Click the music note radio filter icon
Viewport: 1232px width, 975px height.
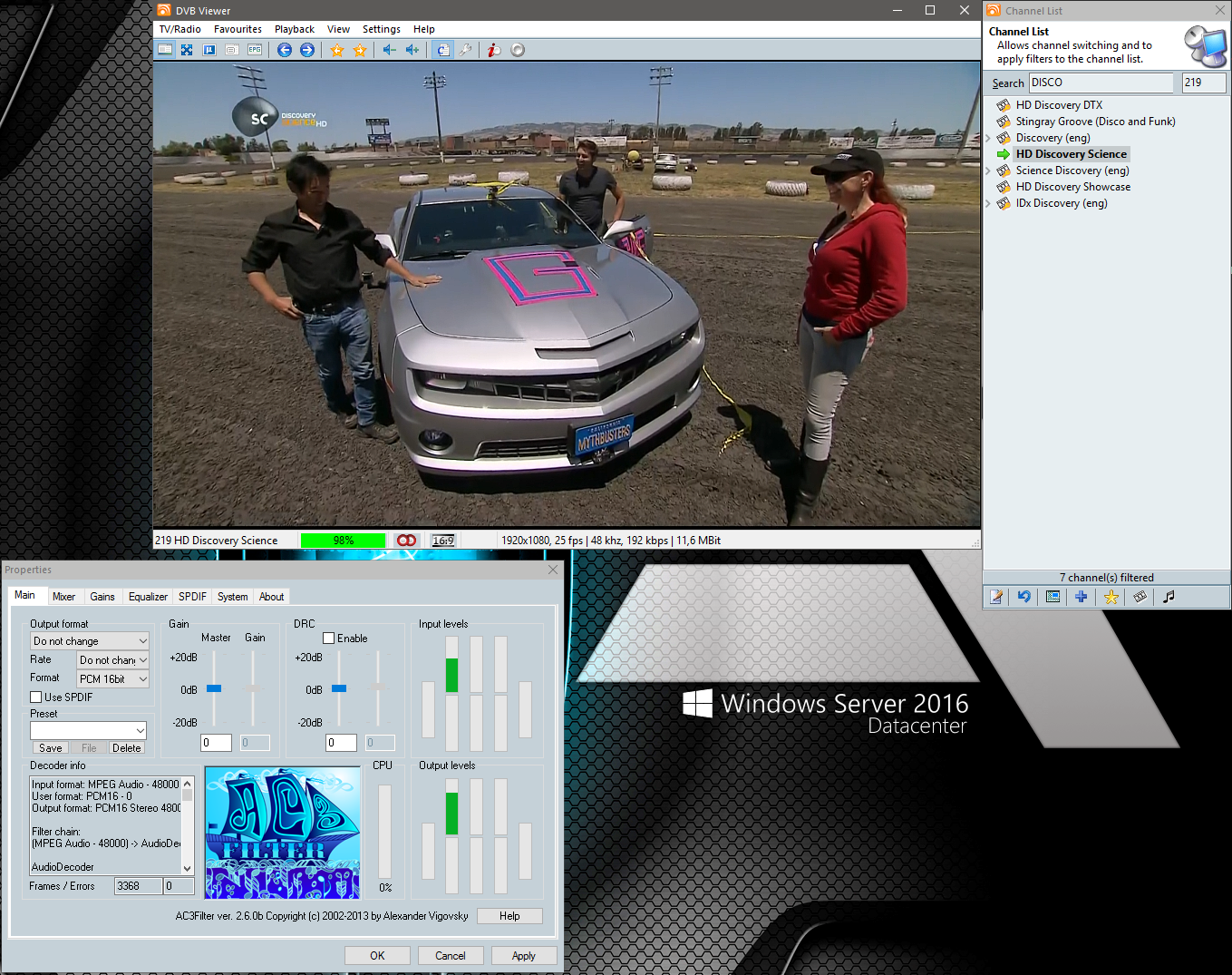point(1169,597)
